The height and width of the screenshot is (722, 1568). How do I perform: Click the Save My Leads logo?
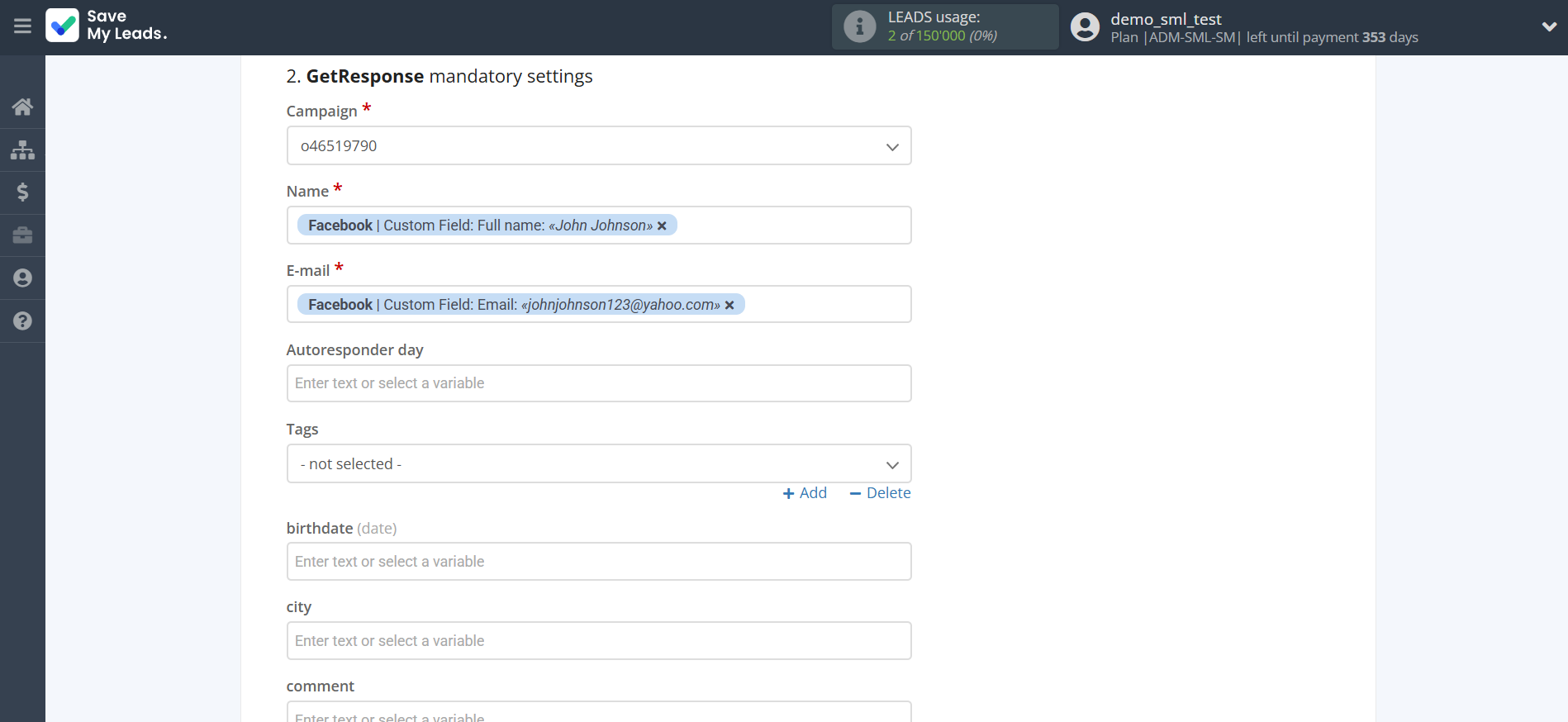(x=107, y=26)
